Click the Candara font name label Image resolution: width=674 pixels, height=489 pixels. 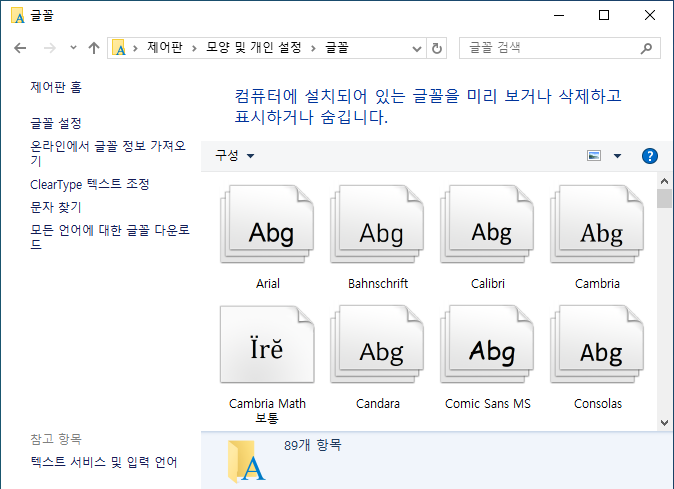point(378,403)
